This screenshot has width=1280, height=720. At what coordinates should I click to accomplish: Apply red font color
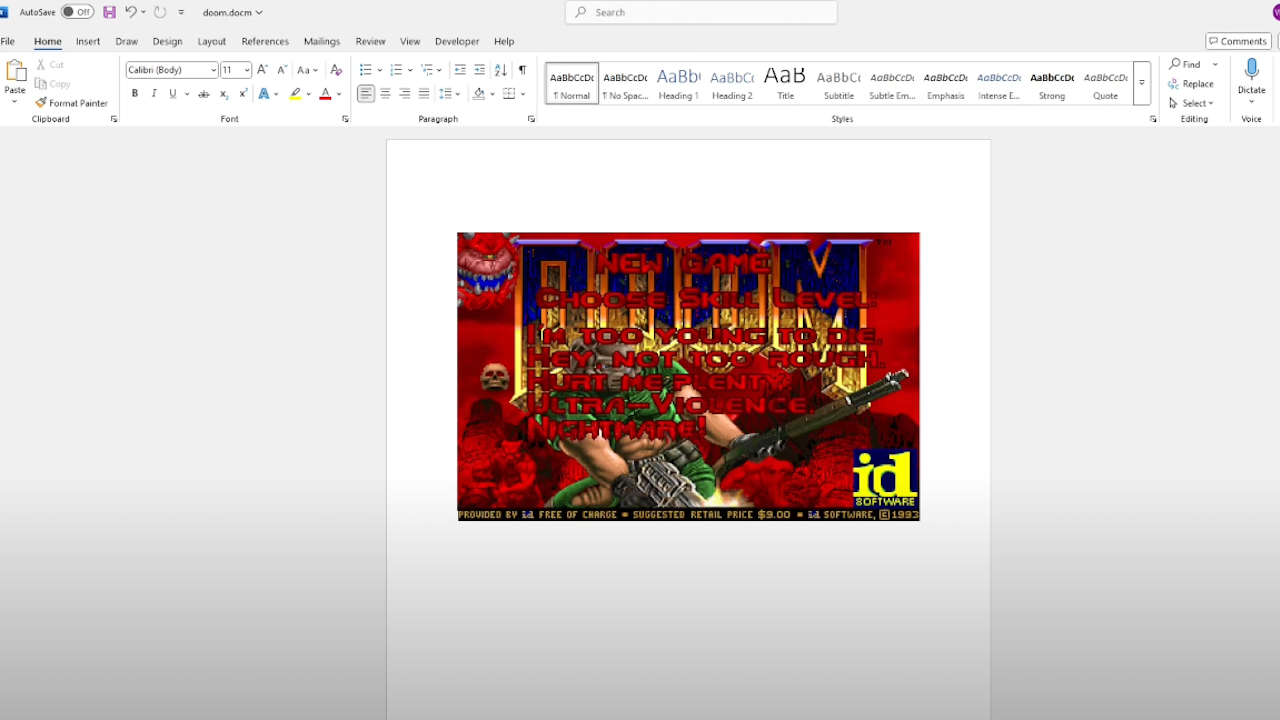tap(325, 94)
